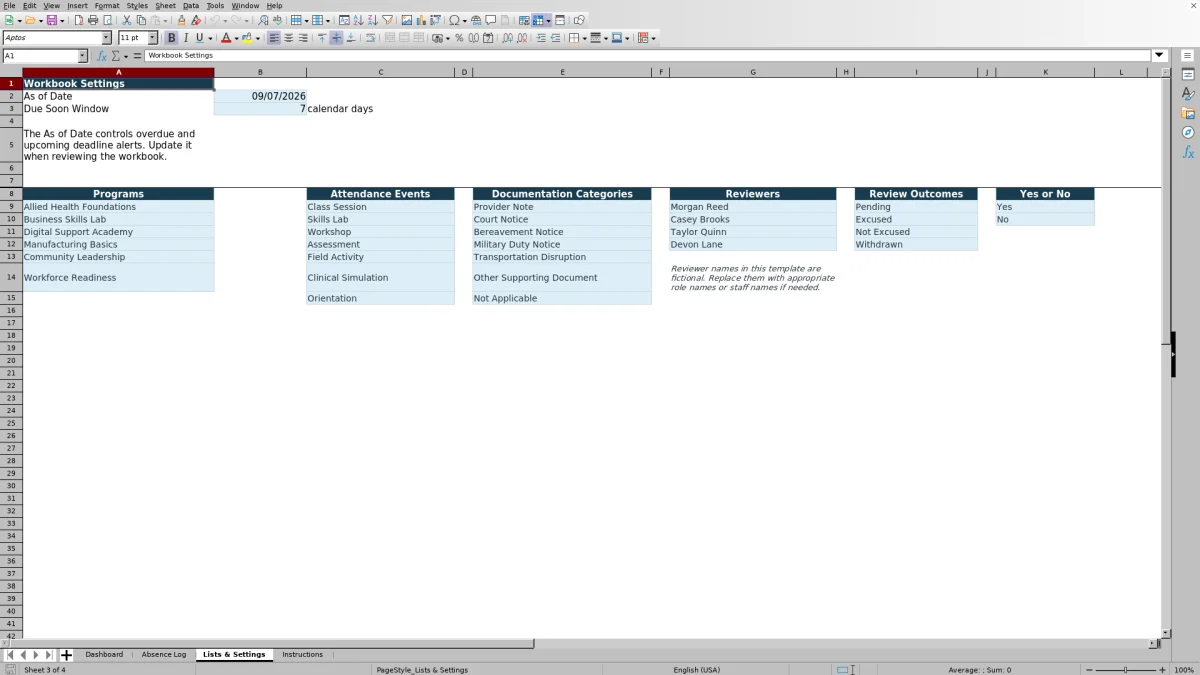
Task: Insert a chart using toolbar icon
Action: pyautogui.click(x=420, y=20)
